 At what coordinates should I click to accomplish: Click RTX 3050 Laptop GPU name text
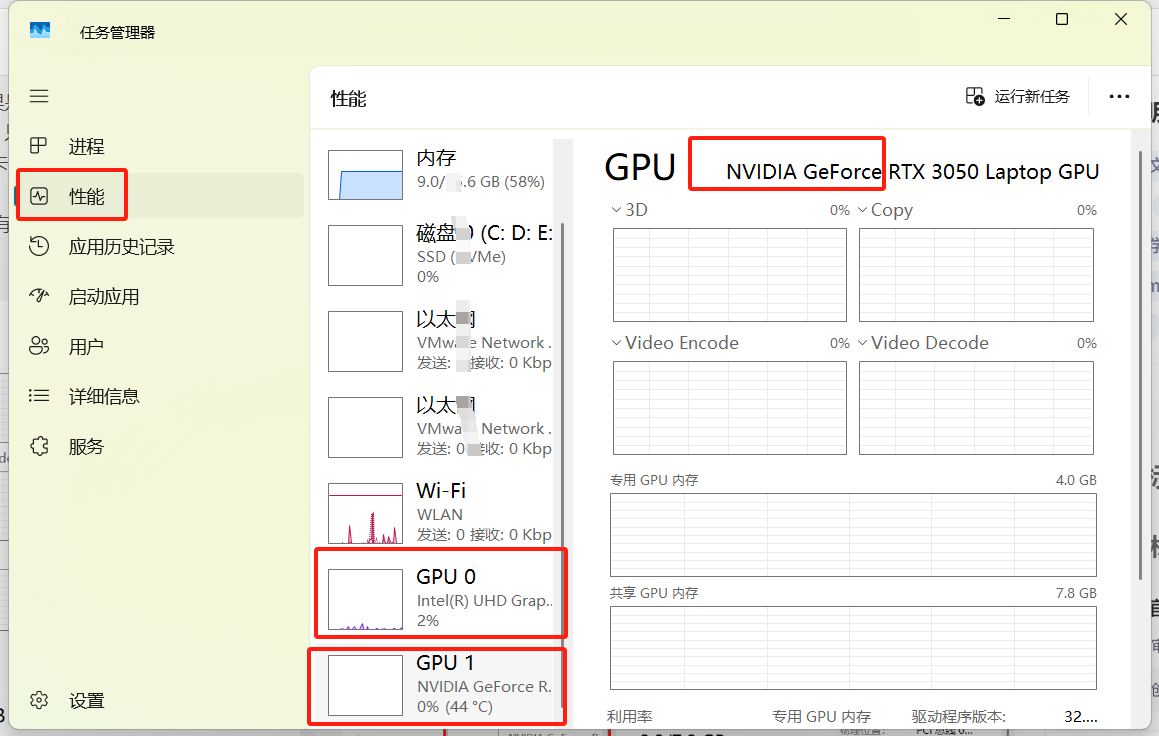993,172
